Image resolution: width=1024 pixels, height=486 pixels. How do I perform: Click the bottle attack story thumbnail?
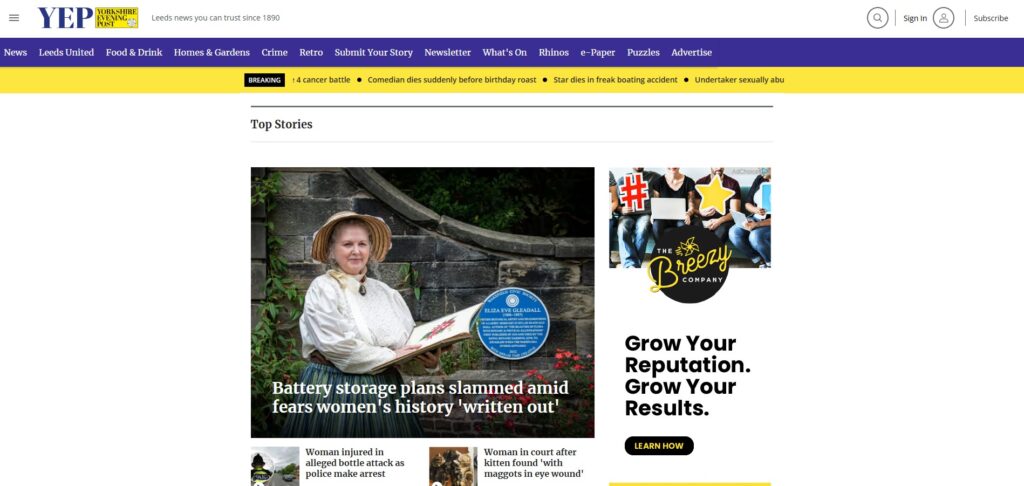tap(275, 466)
